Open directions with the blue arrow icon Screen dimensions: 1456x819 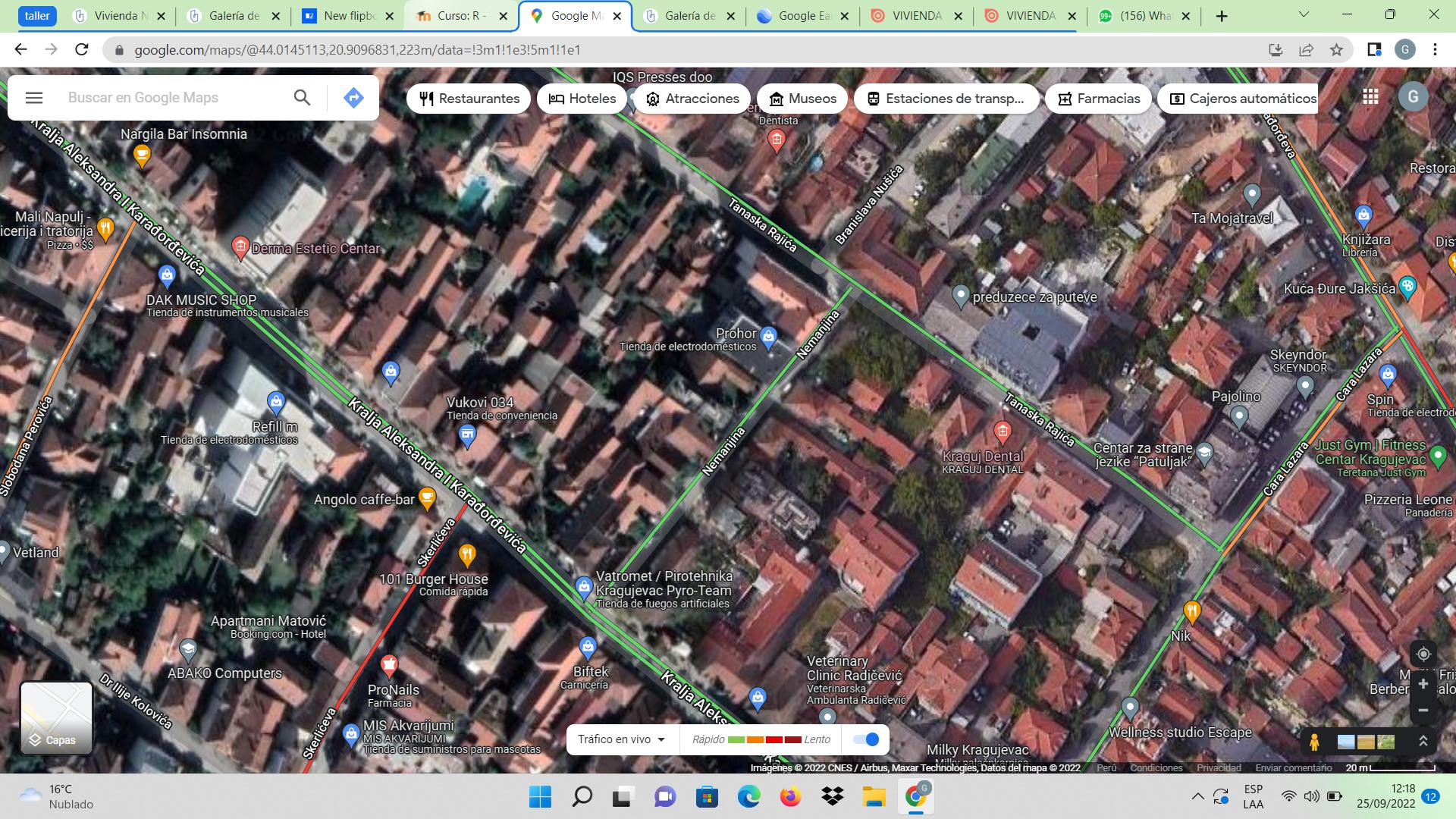pos(353,98)
